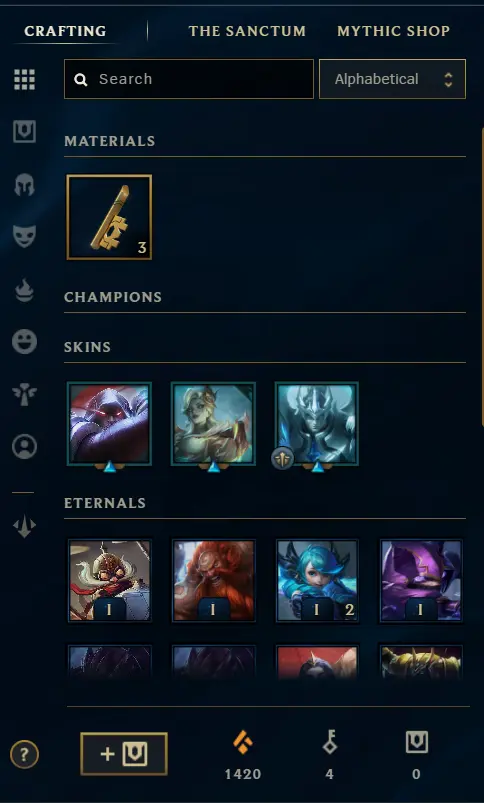Select the red-eyed hooded skin shard
The height and width of the screenshot is (803, 484).
[x=109, y=424]
